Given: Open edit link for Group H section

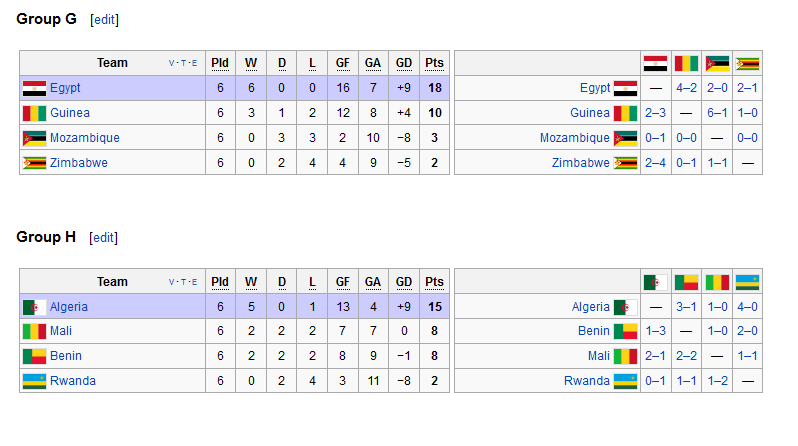Looking at the screenshot, I should 103,238.
